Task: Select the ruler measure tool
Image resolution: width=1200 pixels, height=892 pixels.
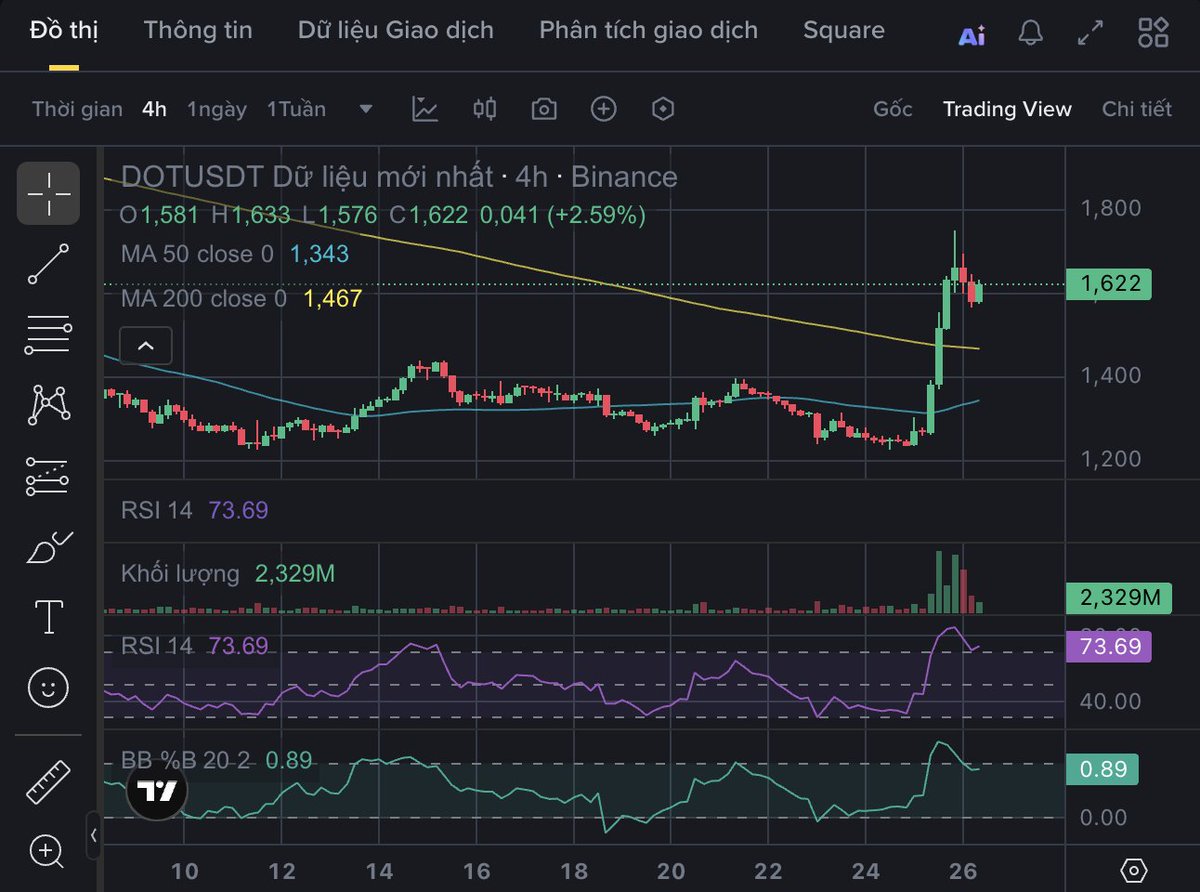Action: (48, 783)
